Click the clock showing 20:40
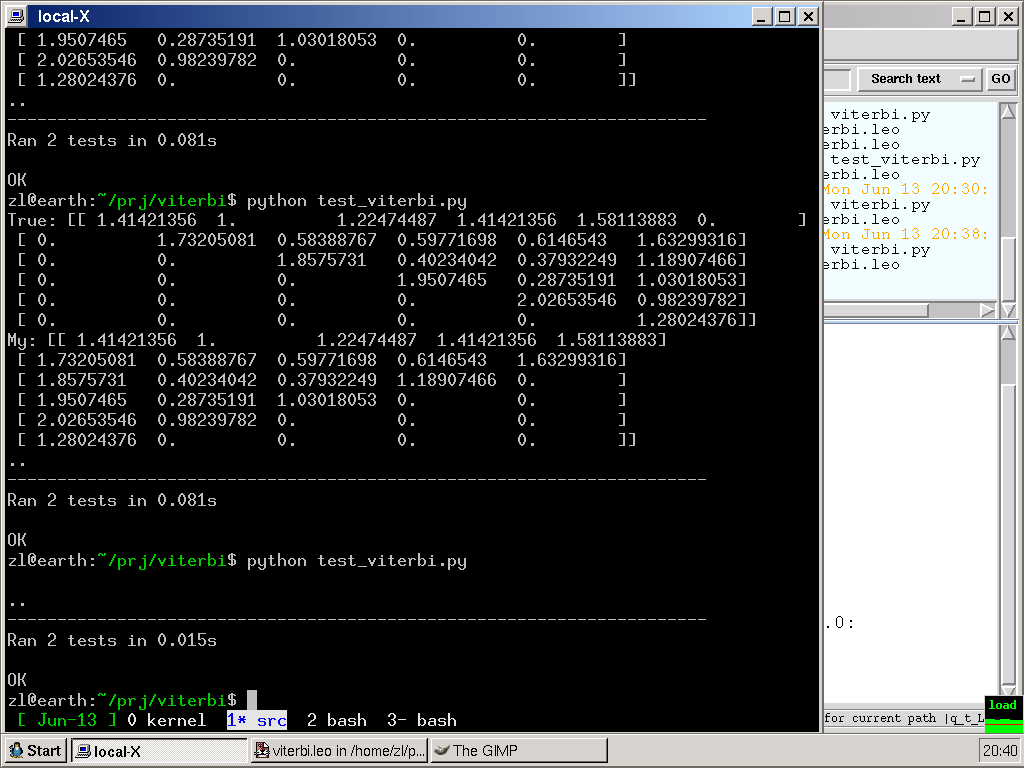Viewport: 1024px width, 768px height. (x=1000, y=750)
